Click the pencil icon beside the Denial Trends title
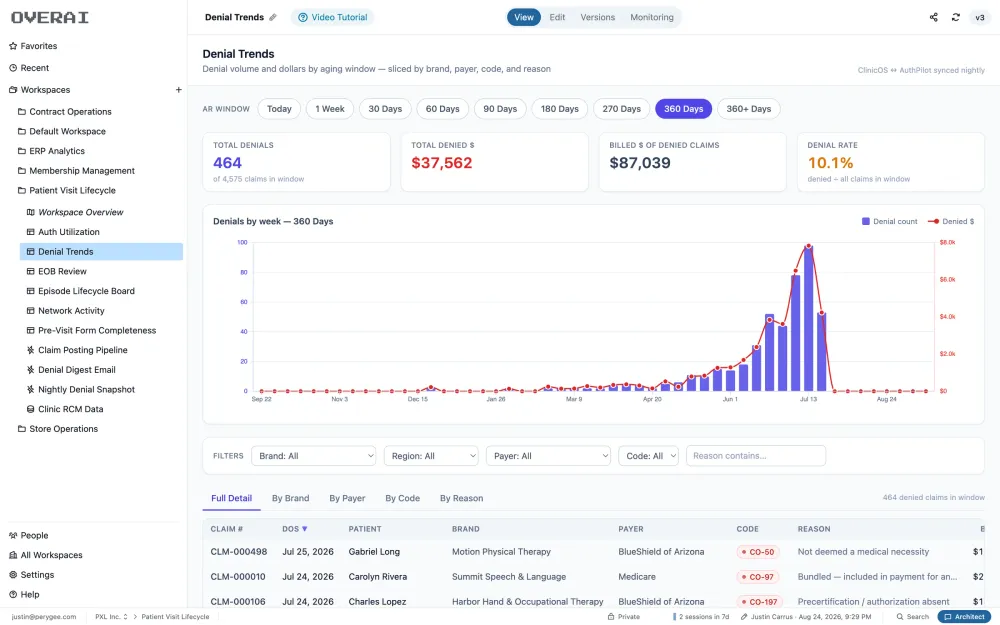The image size is (1000, 625). [x=273, y=17]
